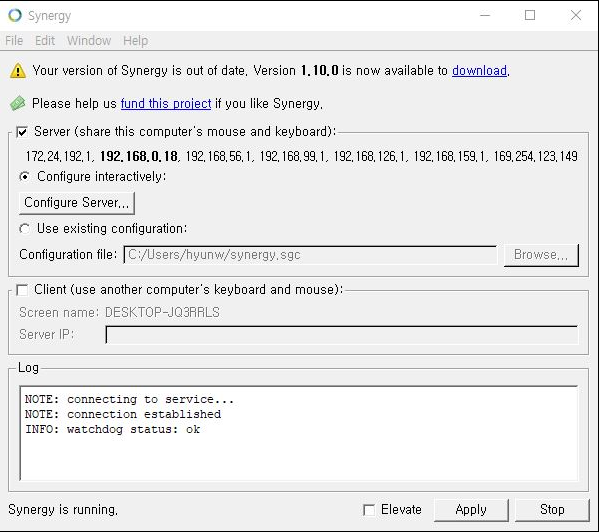Click the Browse... button
The image size is (599, 532).
[x=541, y=255]
